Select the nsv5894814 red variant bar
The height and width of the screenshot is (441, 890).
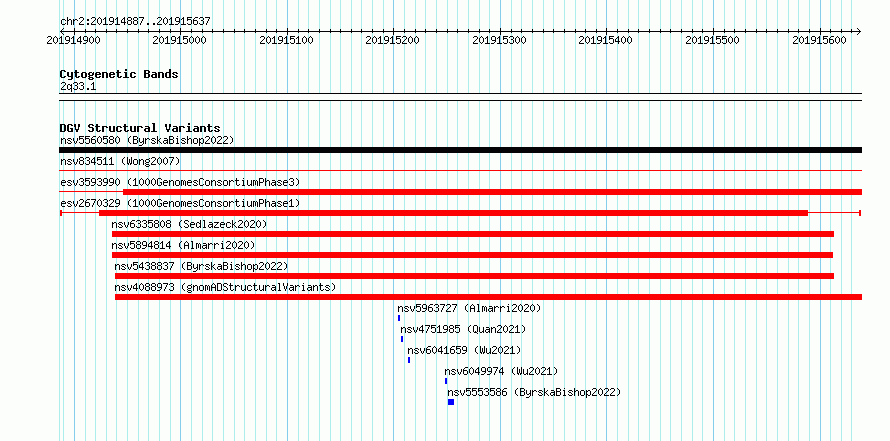[472, 255]
